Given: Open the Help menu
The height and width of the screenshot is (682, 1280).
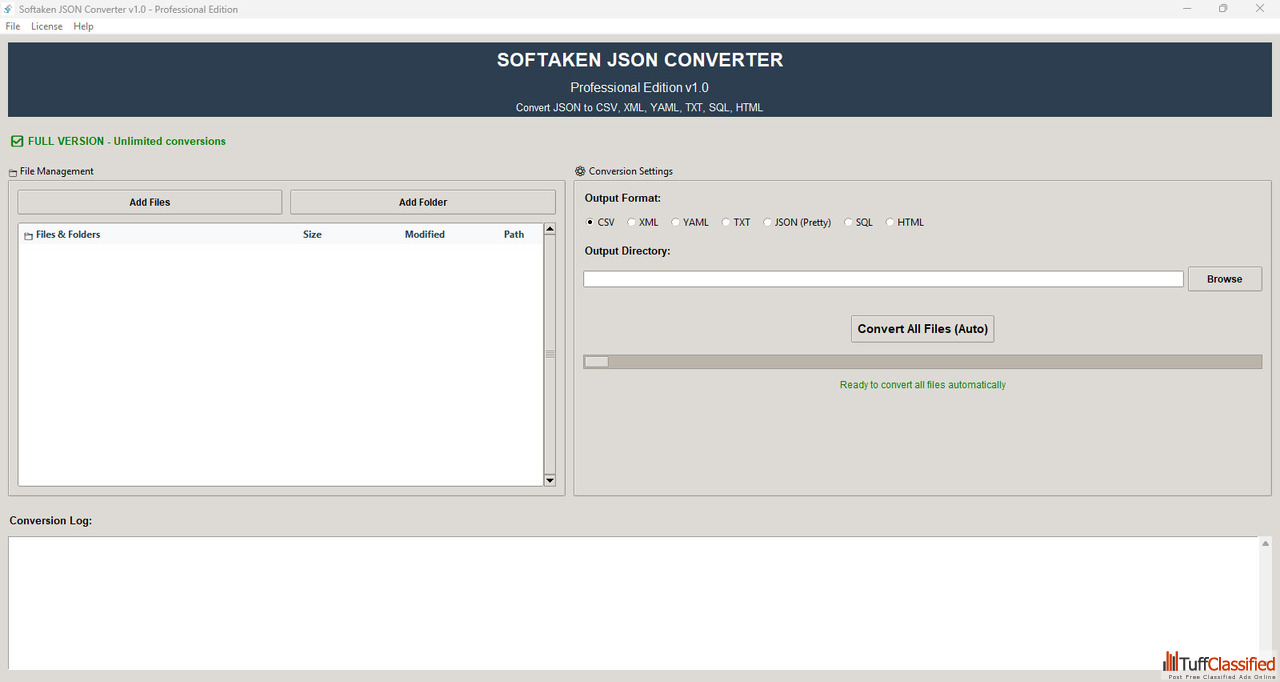Looking at the screenshot, I should click(83, 26).
